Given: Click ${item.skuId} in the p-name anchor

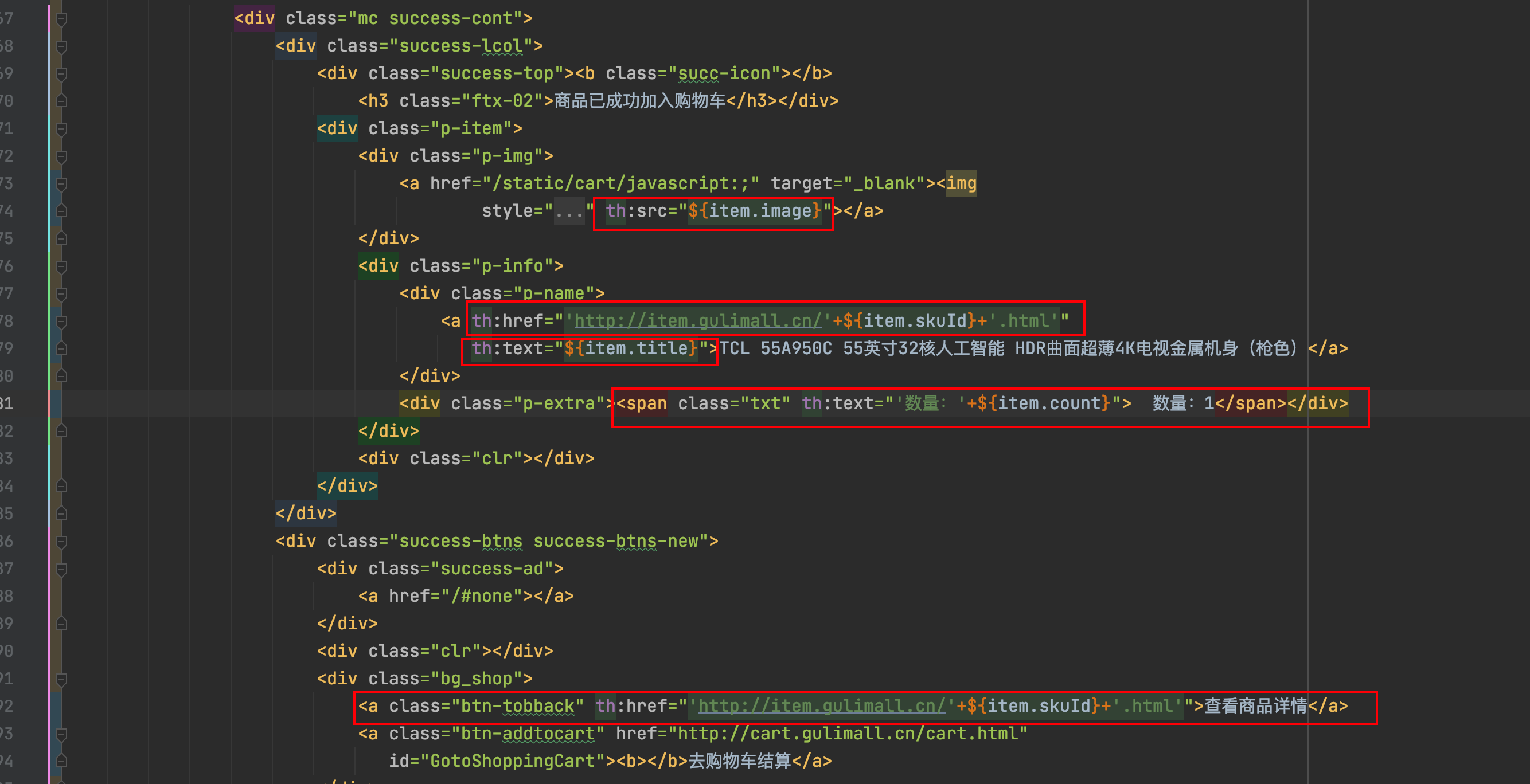Looking at the screenshot, I should pos(910,321).
